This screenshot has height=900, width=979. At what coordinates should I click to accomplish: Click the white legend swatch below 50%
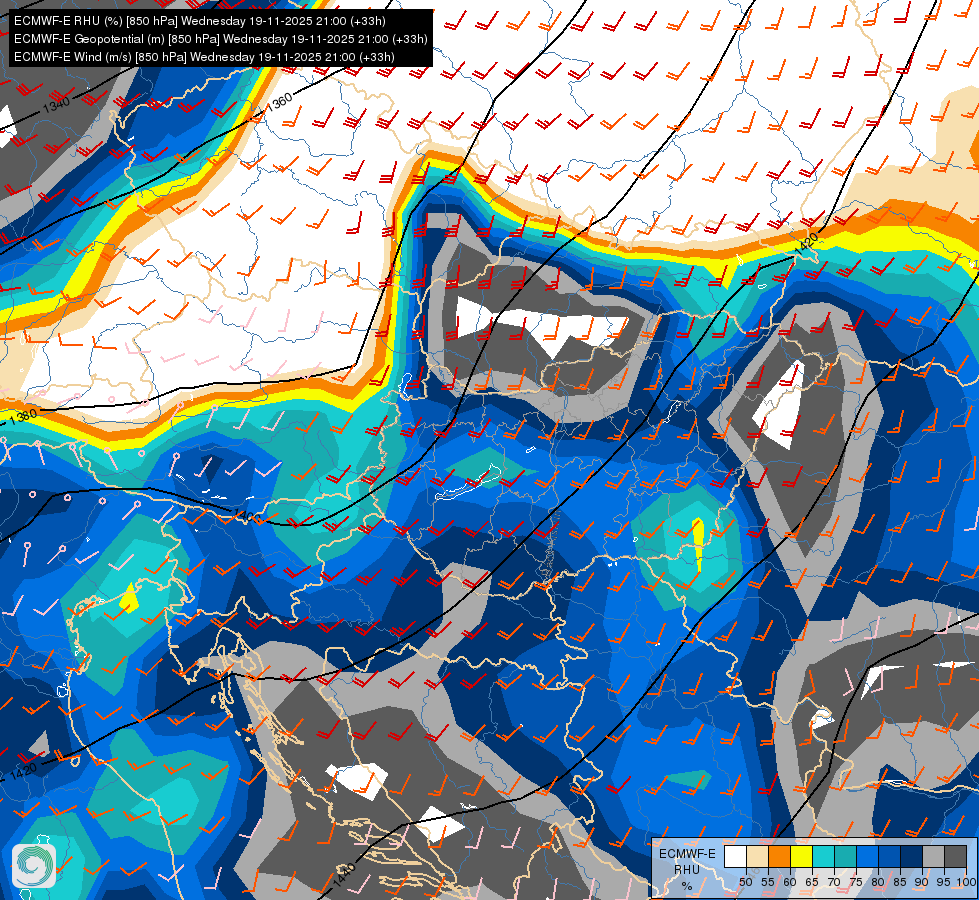(735, 856)
